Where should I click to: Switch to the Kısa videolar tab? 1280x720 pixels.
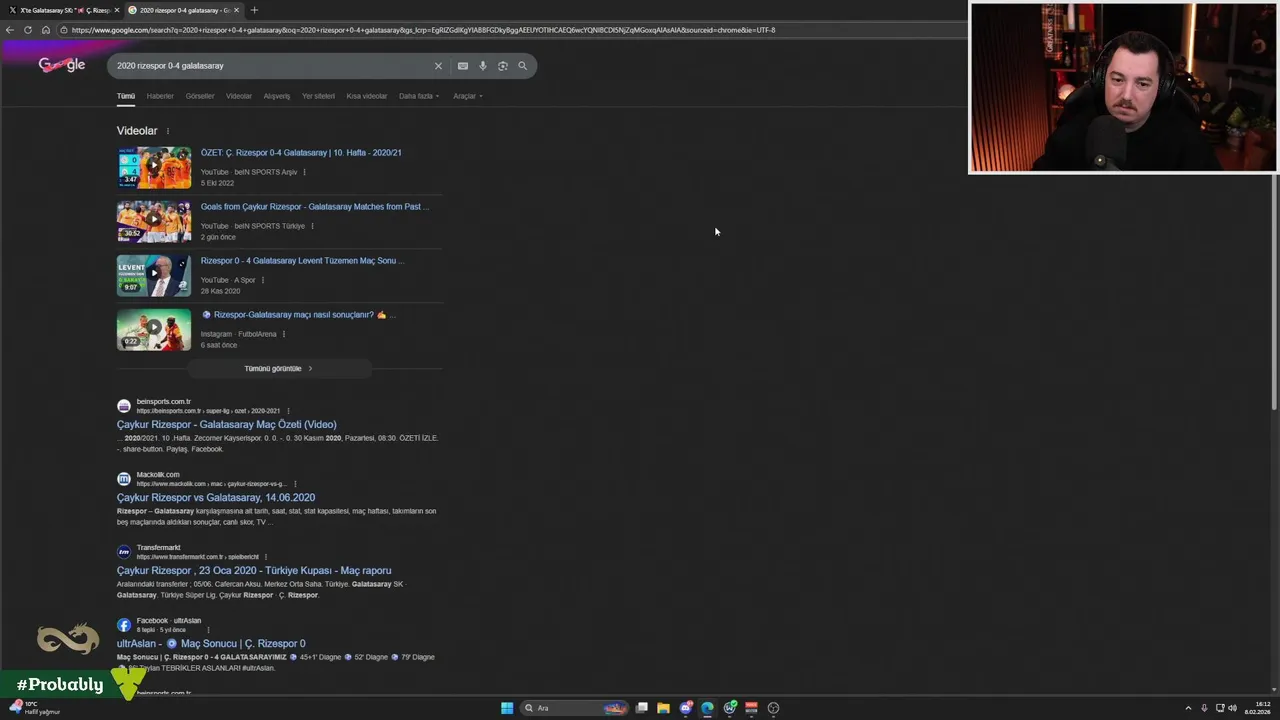pyautogui.click(x=367, y=96)
